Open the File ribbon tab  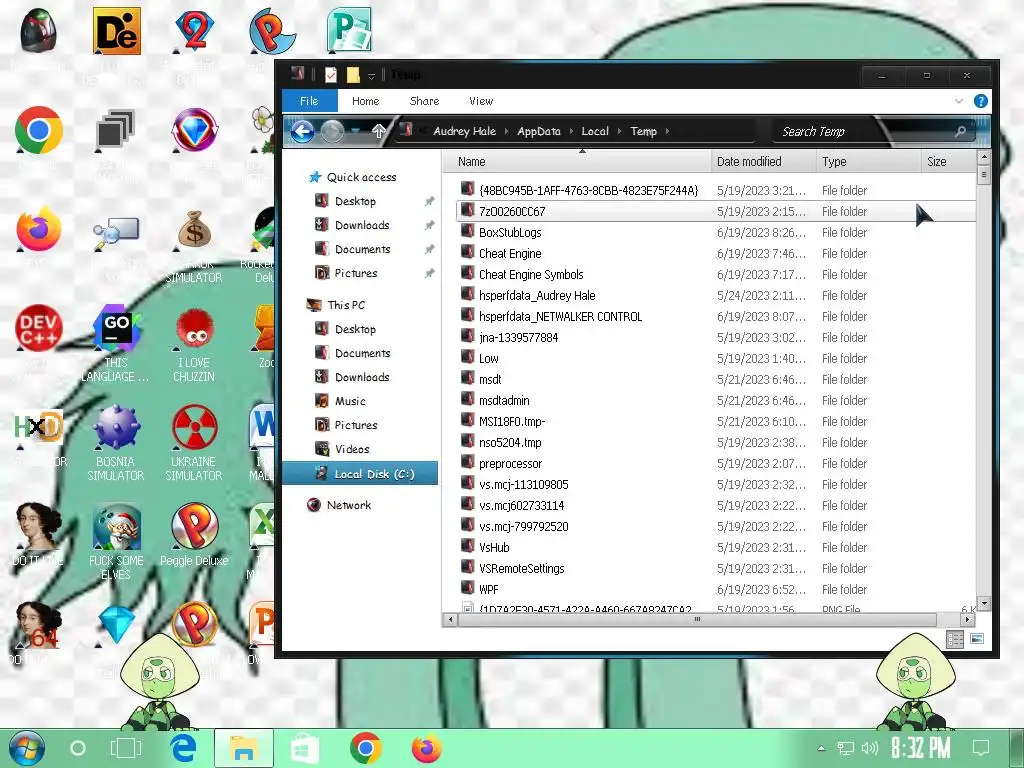tap(310, 101)
